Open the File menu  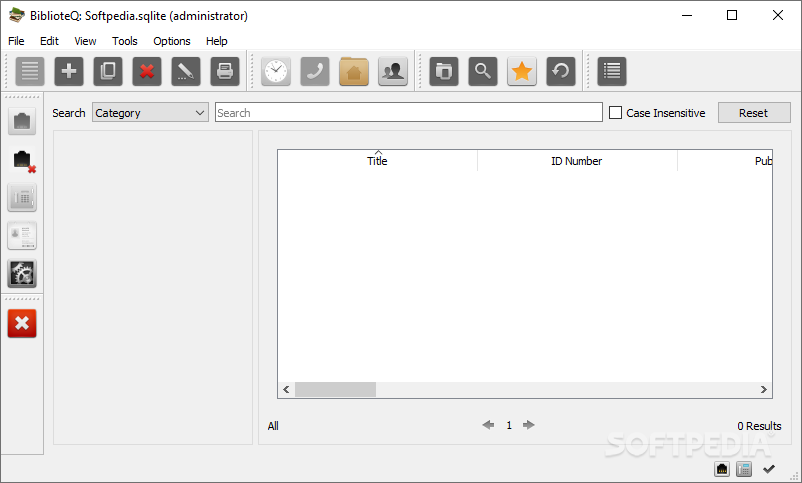(x=16, y=41)
